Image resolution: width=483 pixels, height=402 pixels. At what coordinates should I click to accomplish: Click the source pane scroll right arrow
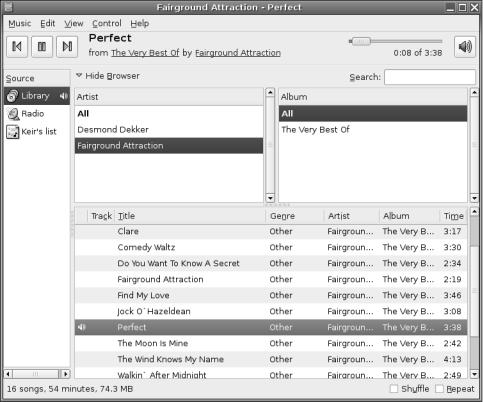[66, 374]
